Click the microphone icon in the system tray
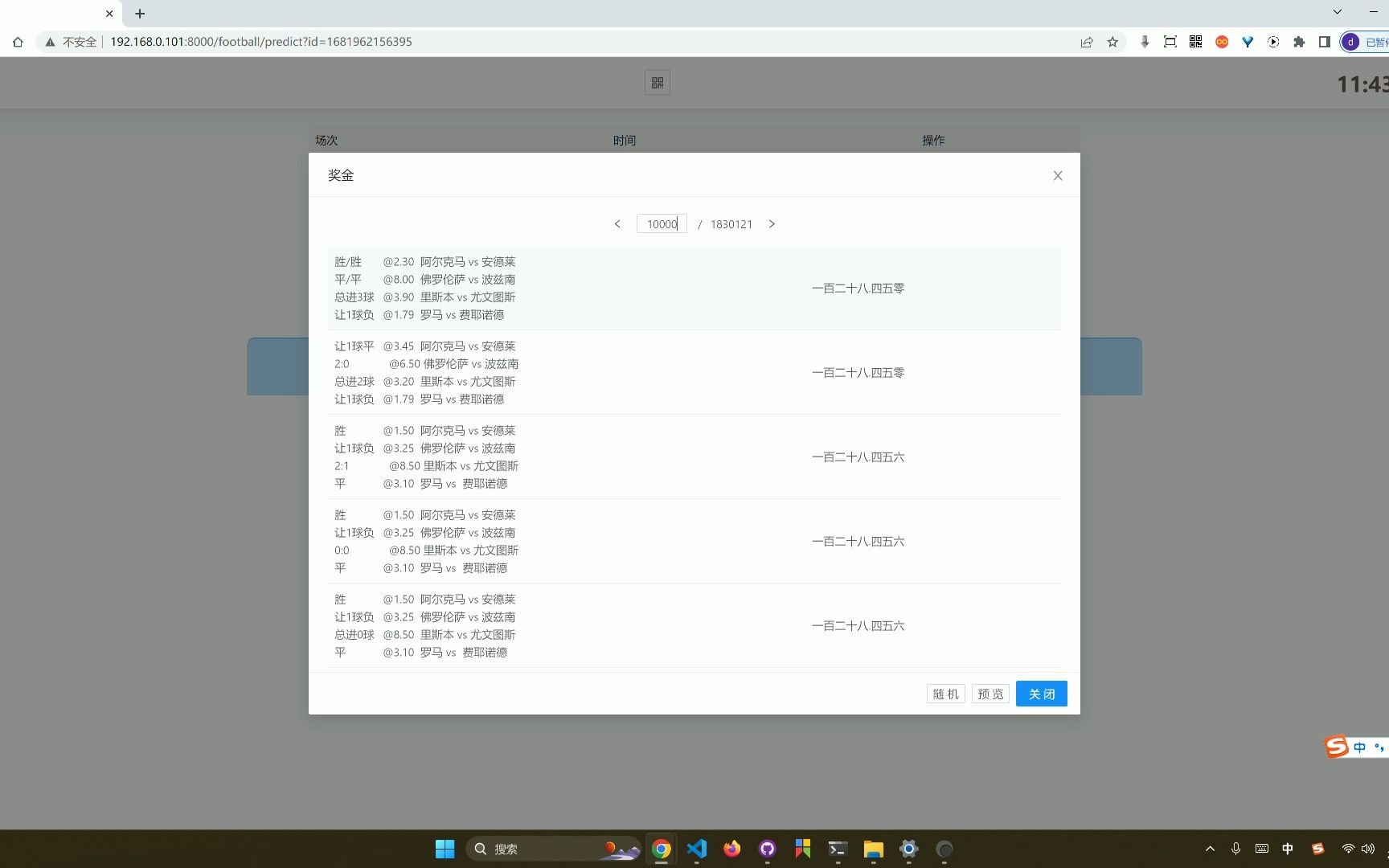The width and height of the screenshot is (1389, 868). pyautogui.click(x=1236, y=849)
